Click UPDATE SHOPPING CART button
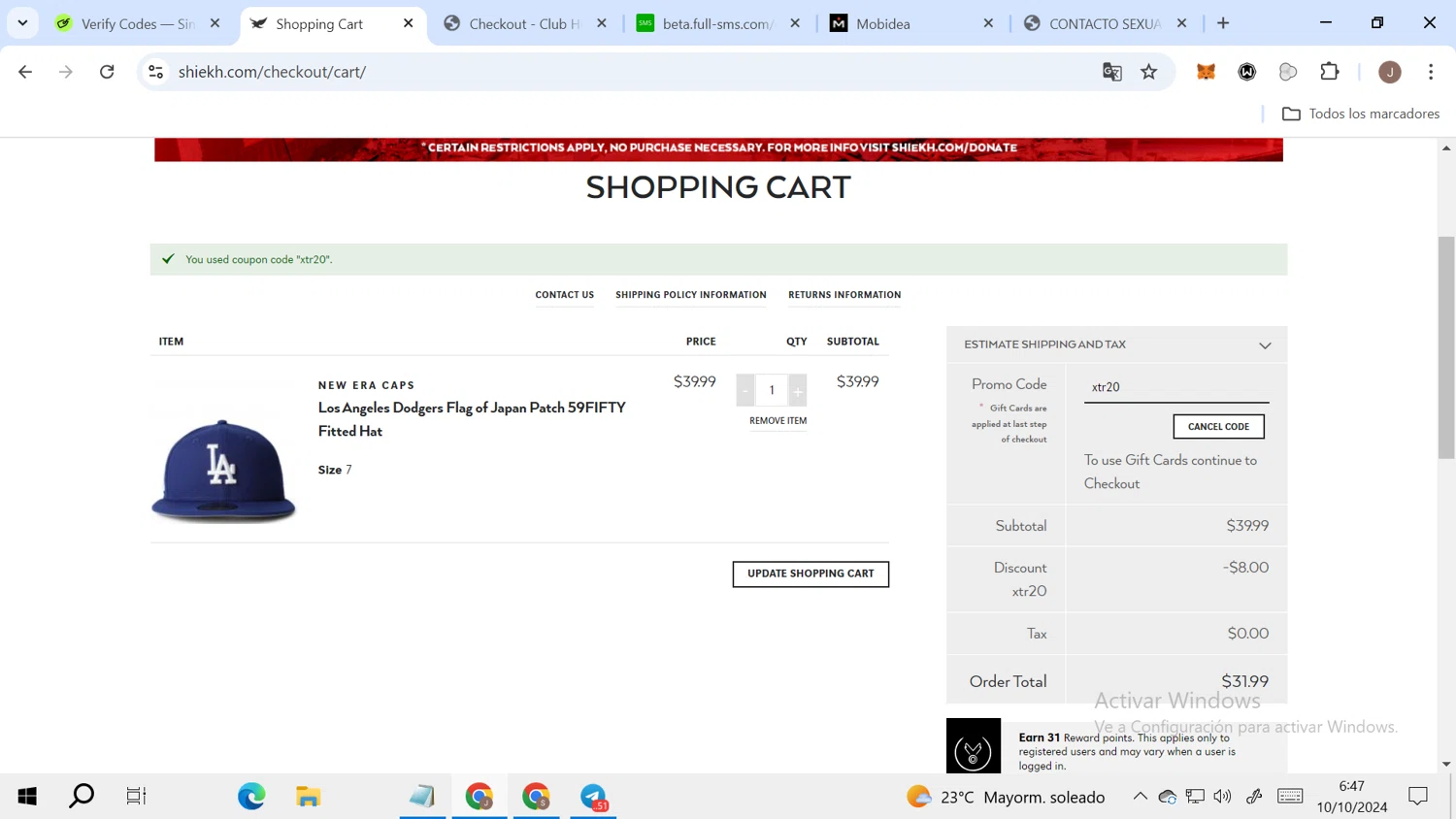1456x819 pixels. click(x=811, y=573)
